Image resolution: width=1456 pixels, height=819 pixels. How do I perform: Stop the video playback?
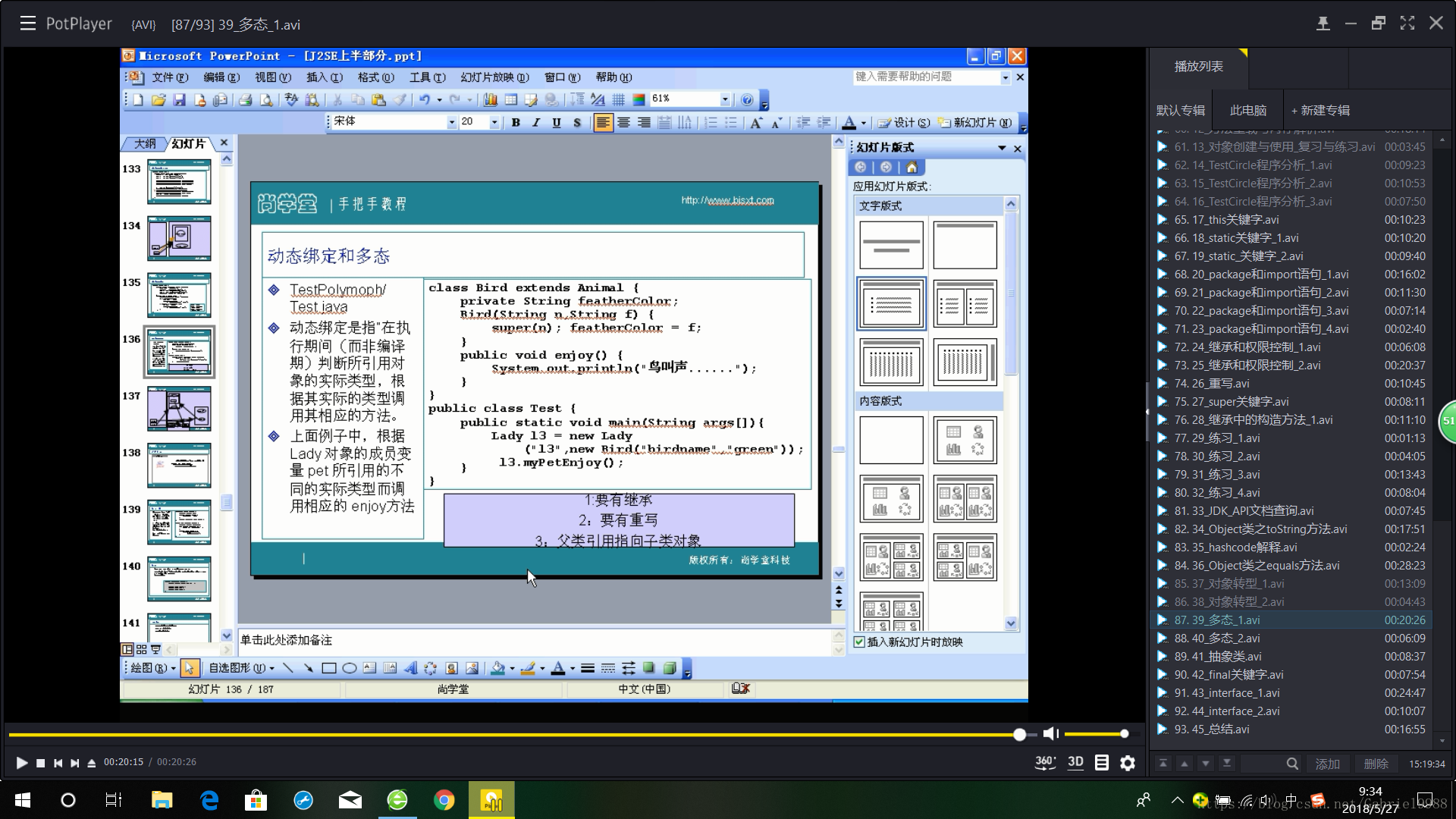pyautogui.click(x=41, y=763)
